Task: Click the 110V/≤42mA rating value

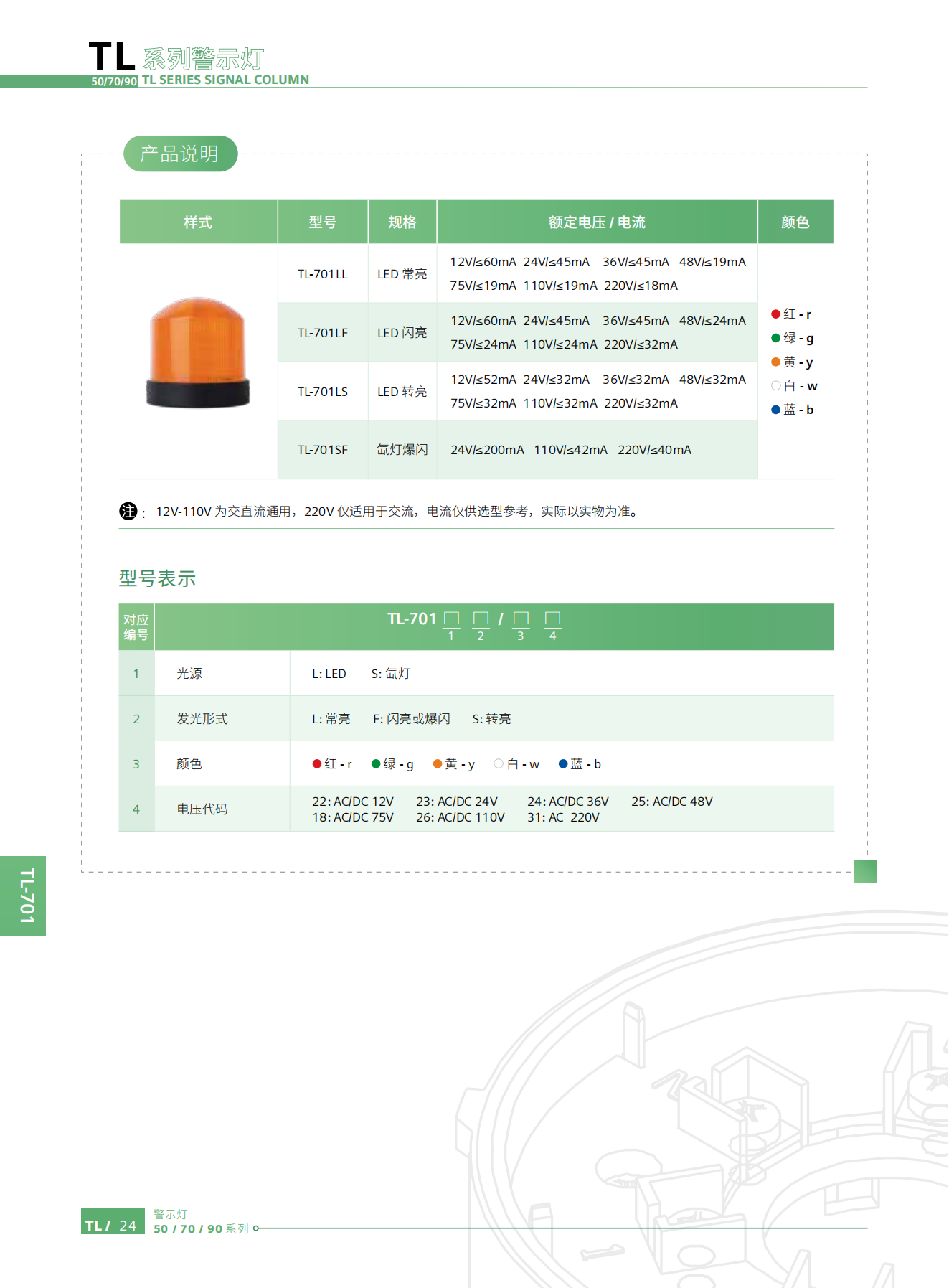Action: point(570,450)
